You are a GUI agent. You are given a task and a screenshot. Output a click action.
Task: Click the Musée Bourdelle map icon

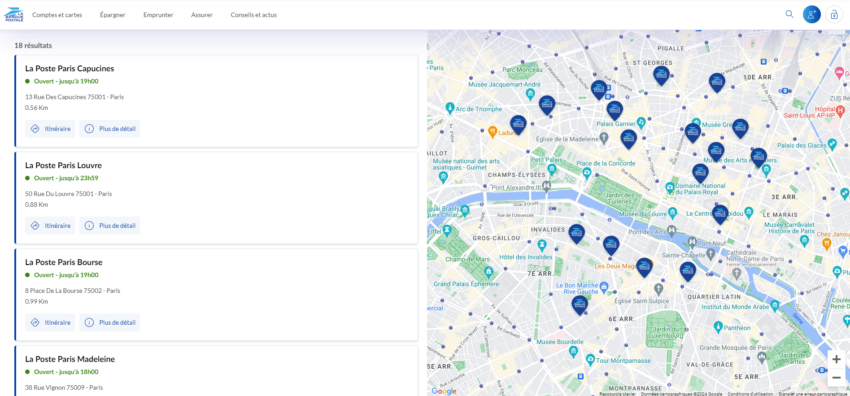[574, 352]
